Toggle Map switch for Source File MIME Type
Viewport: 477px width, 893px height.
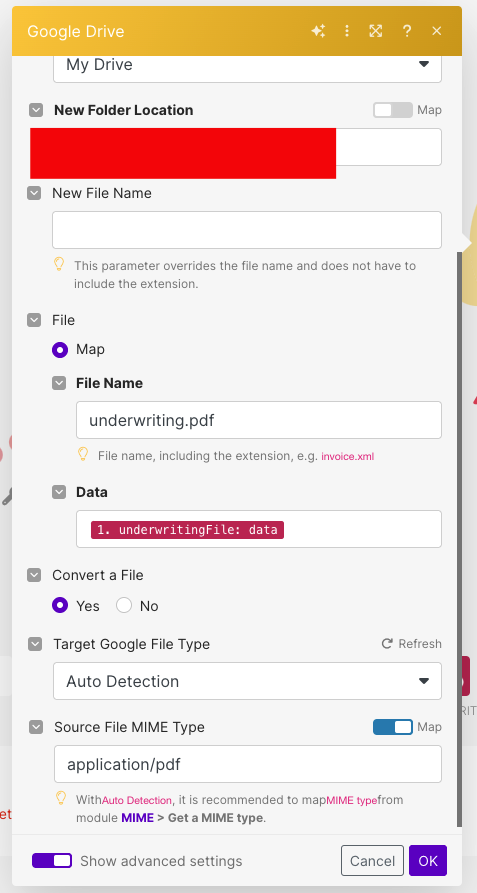coord(393,727)
